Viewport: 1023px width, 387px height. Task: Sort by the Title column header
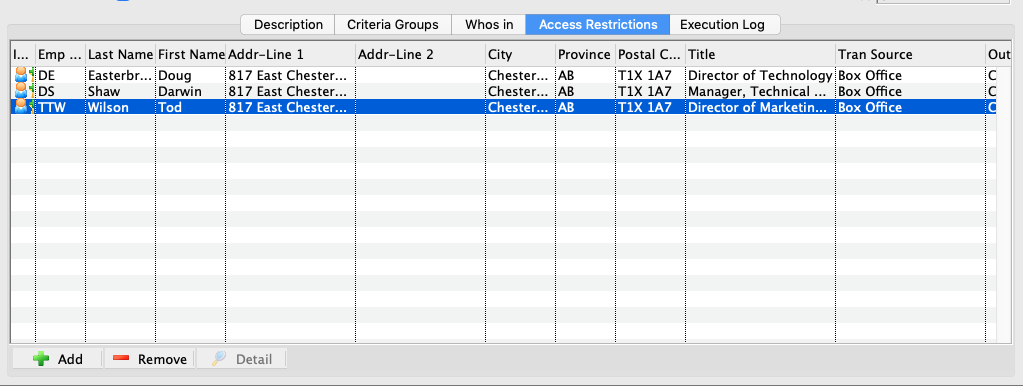point(760,55)
